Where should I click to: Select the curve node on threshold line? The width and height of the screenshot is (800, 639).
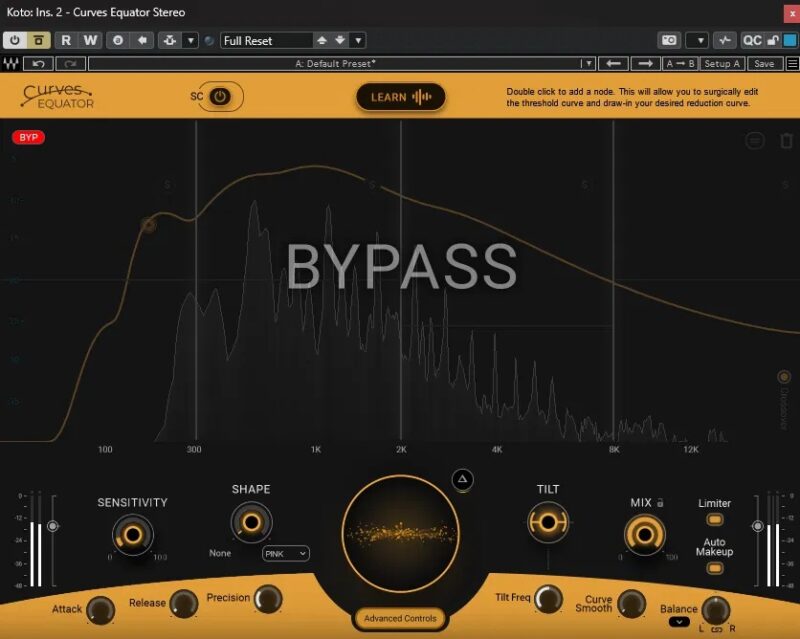tap(148, 225)
